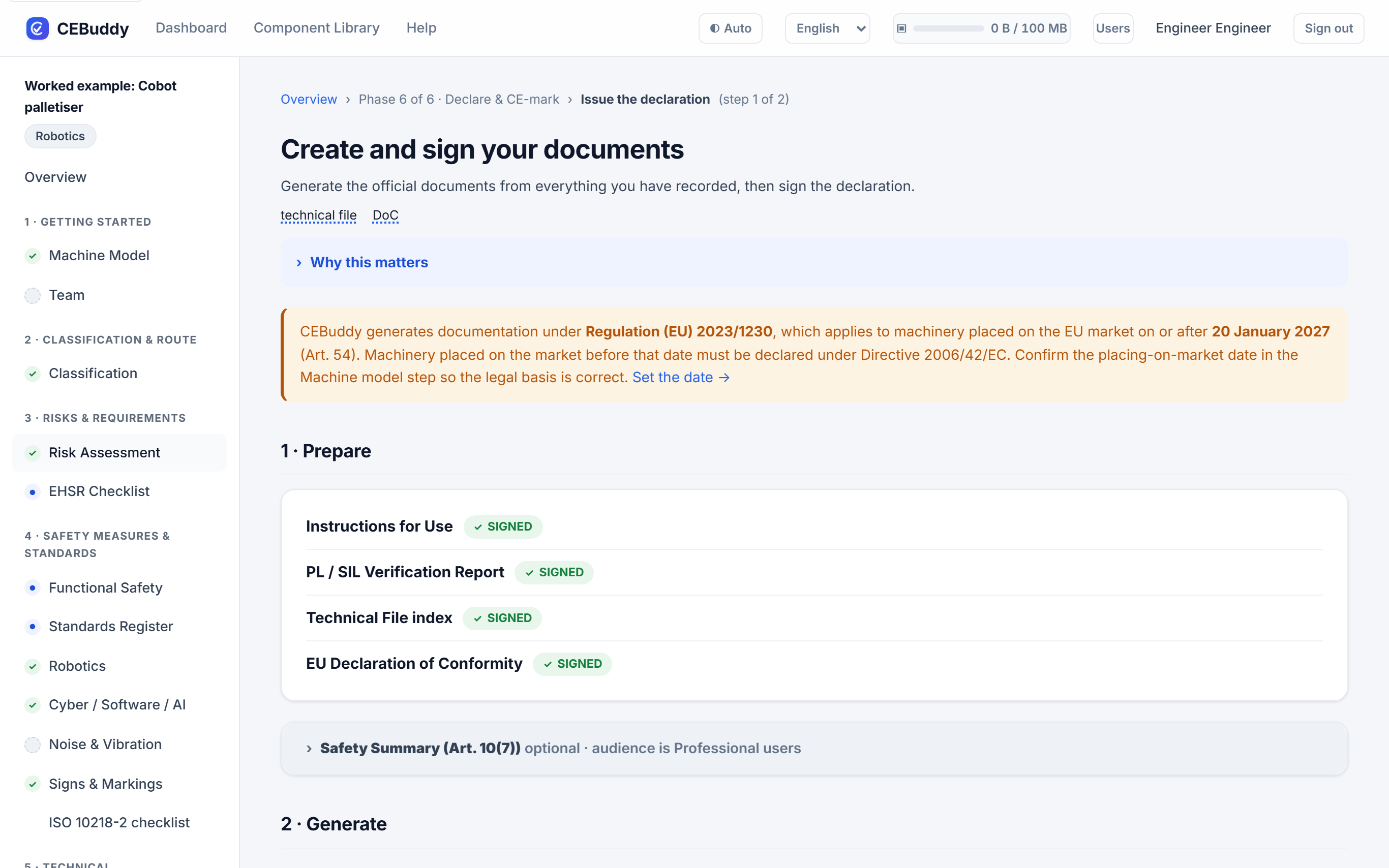Open the EHSR Checklist sidebar step
Screen dimensions: 1389x868
coord(119,491)
